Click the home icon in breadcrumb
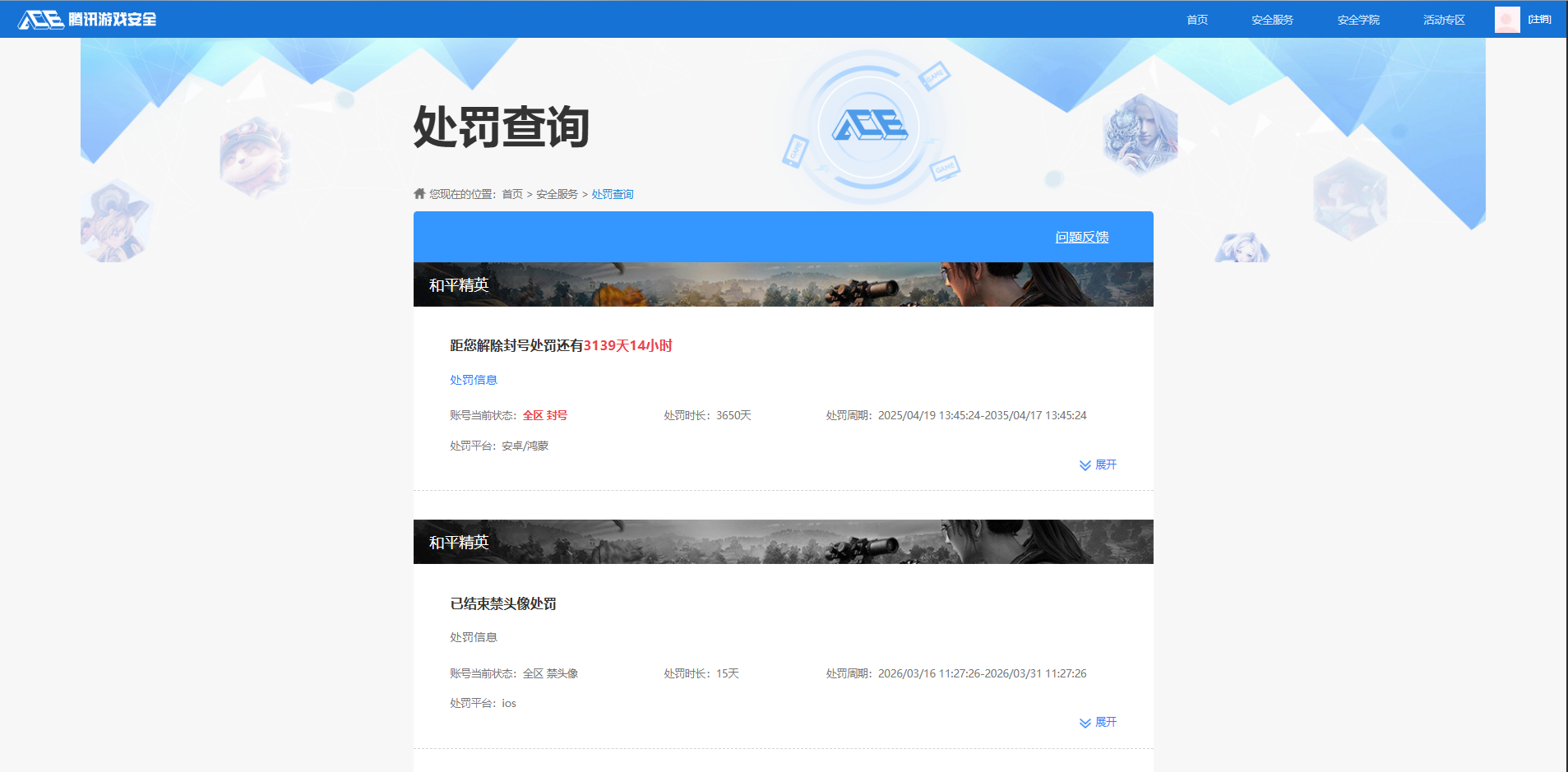 tap(419, 193)
